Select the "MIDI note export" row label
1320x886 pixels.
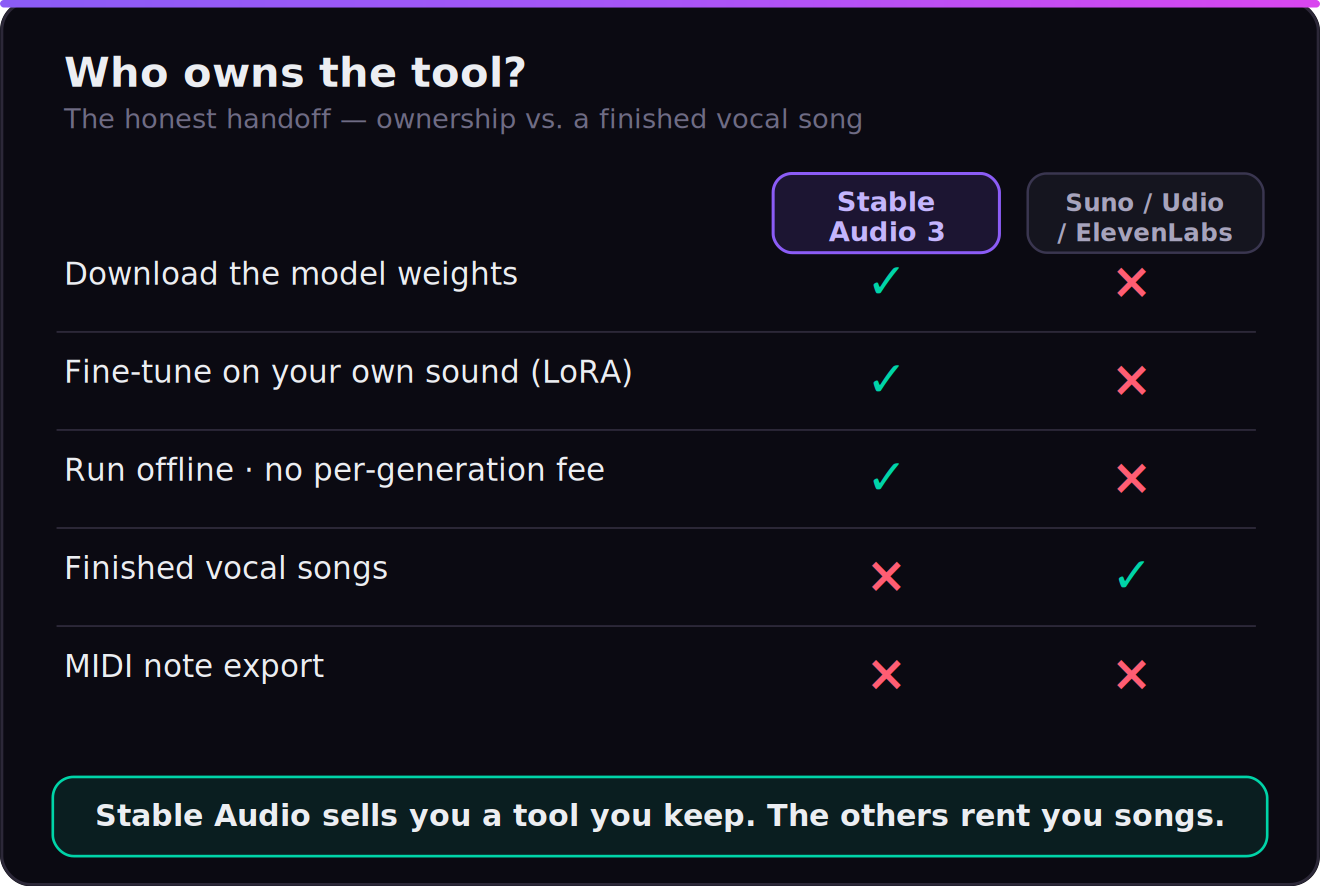click(194, 666)
